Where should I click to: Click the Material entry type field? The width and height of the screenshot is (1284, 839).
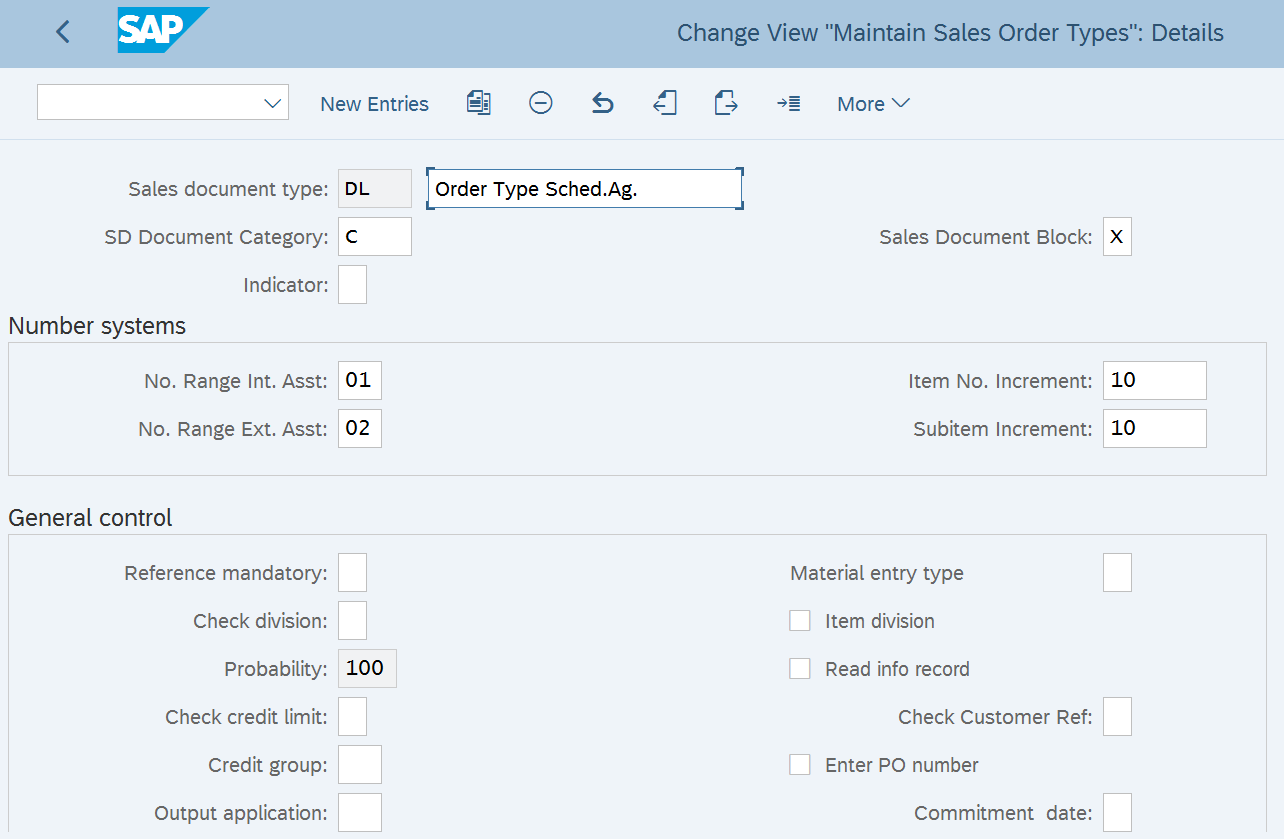pos(1117,573)
